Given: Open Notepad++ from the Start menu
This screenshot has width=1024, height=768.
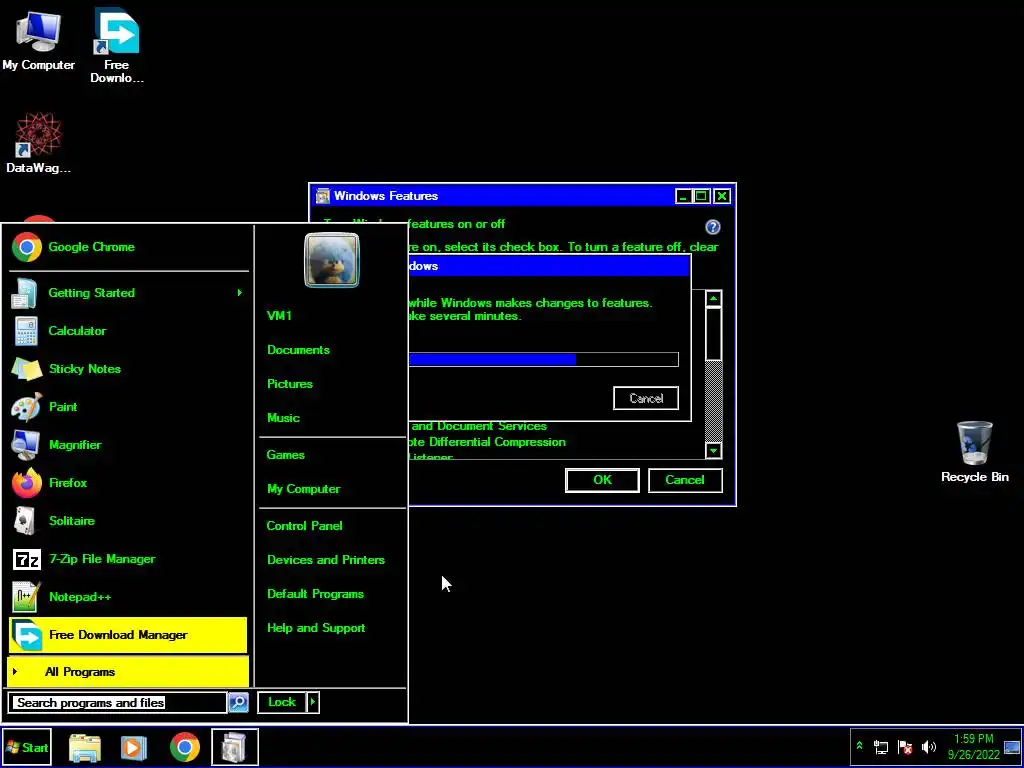Looking at the screenshot, I should (129, 597).
